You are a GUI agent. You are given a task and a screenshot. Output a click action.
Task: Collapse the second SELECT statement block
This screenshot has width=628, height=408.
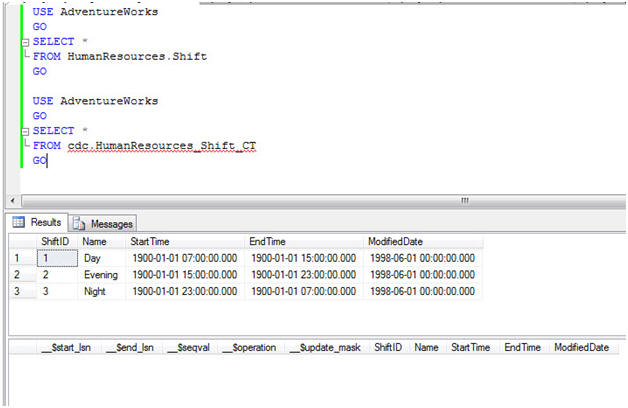(x=25, y=131)
